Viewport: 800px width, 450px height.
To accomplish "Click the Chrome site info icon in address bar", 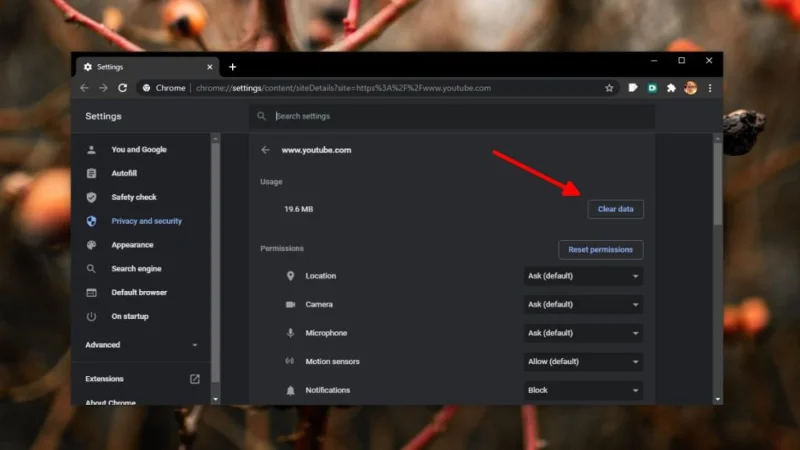I will click(146, 88).
